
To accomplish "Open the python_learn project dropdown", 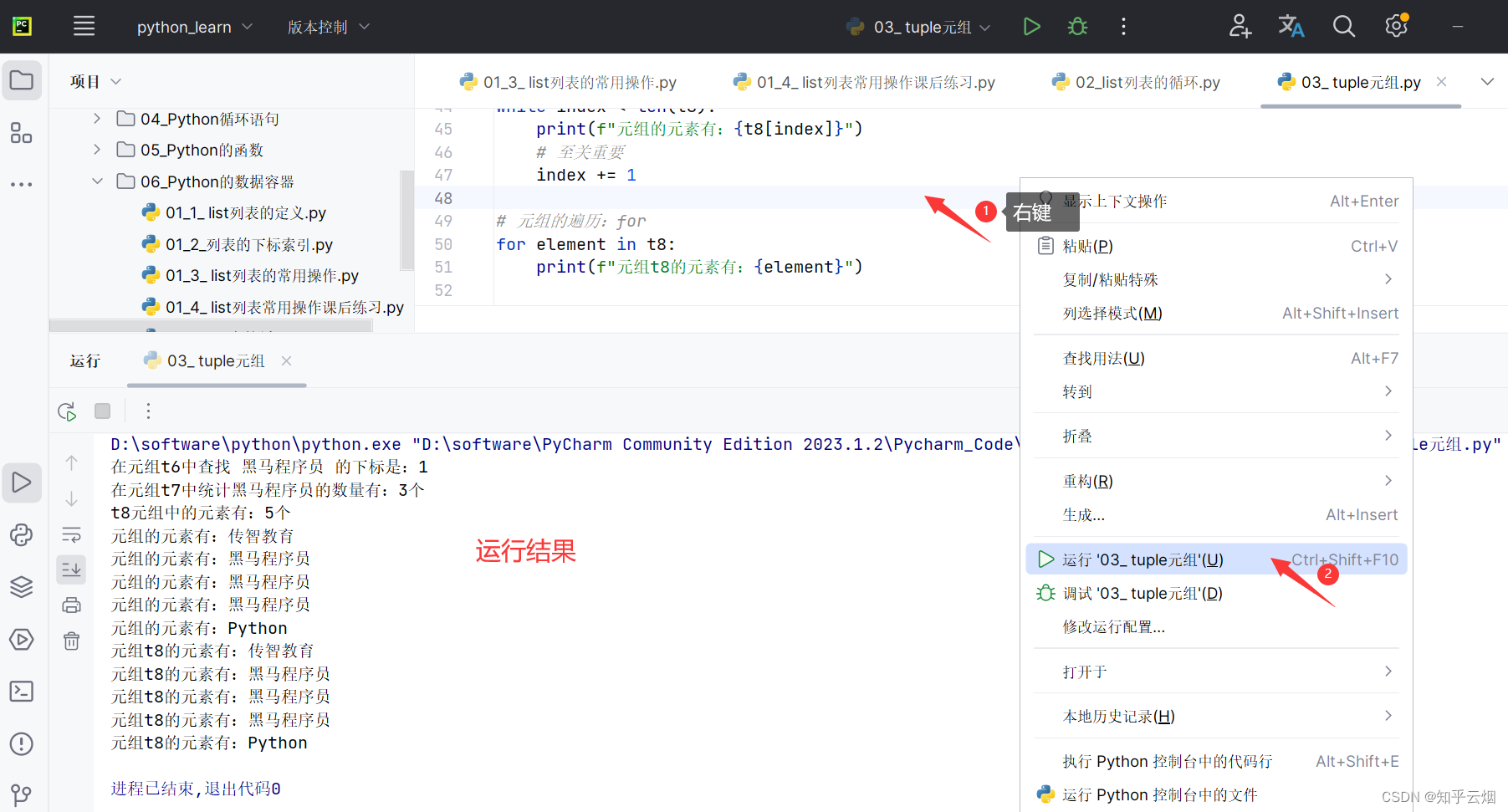I will (194, 27).
